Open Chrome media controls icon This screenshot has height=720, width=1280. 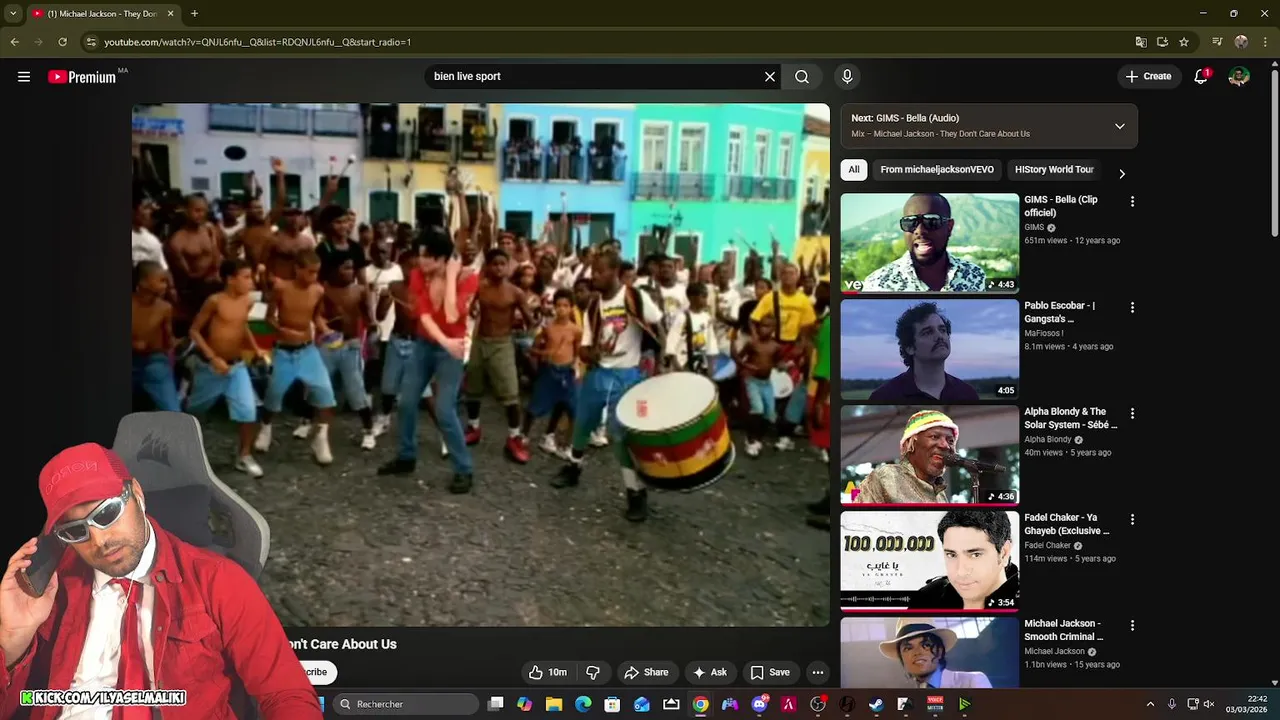(x=1217, y=42)
